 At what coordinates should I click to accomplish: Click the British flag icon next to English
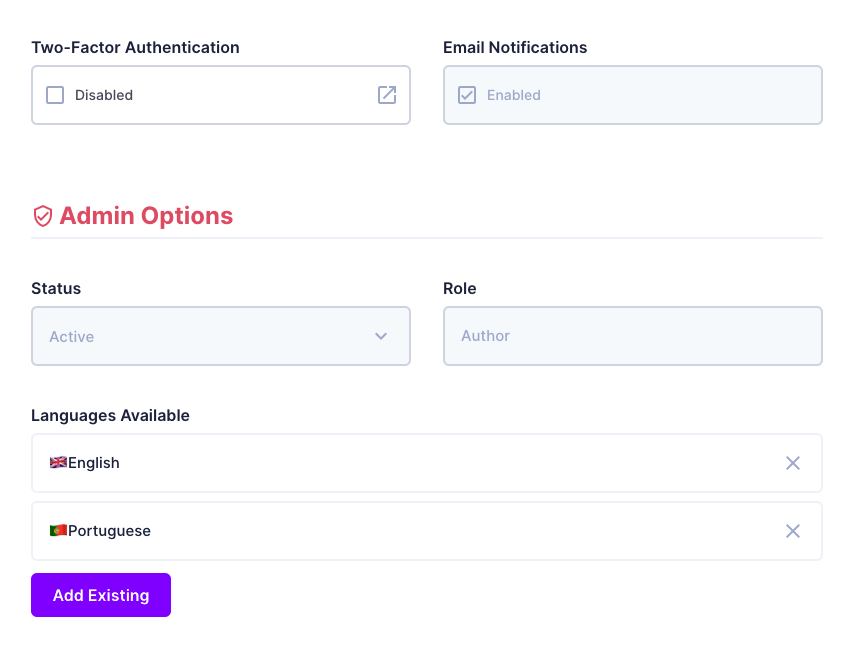click(58, 462)
